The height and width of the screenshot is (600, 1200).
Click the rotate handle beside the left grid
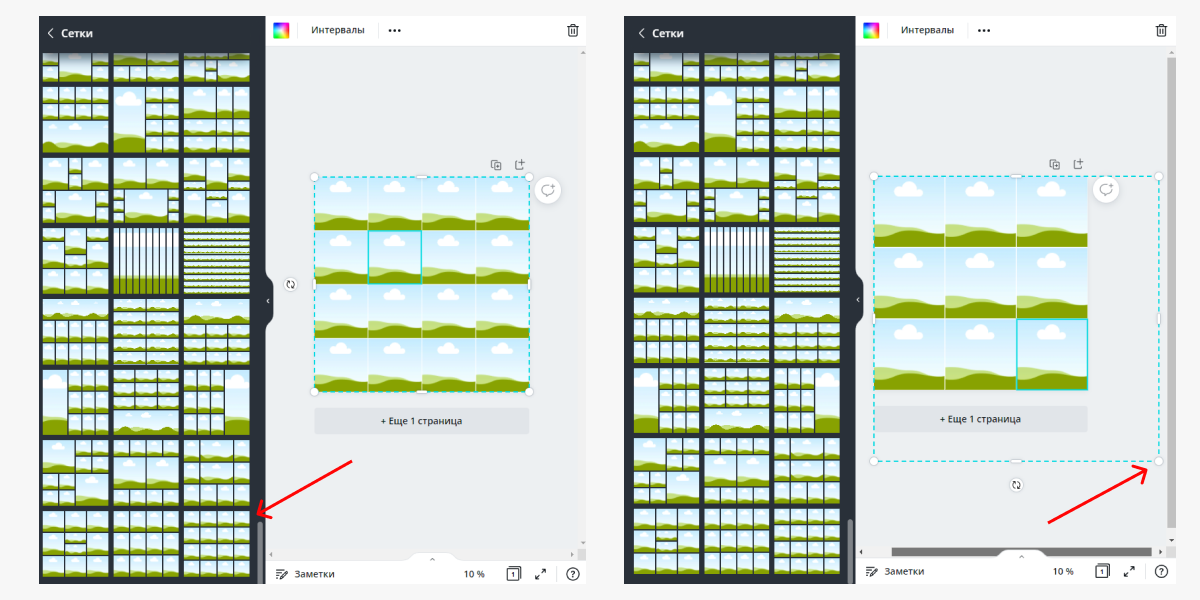[x=291, y=284]
